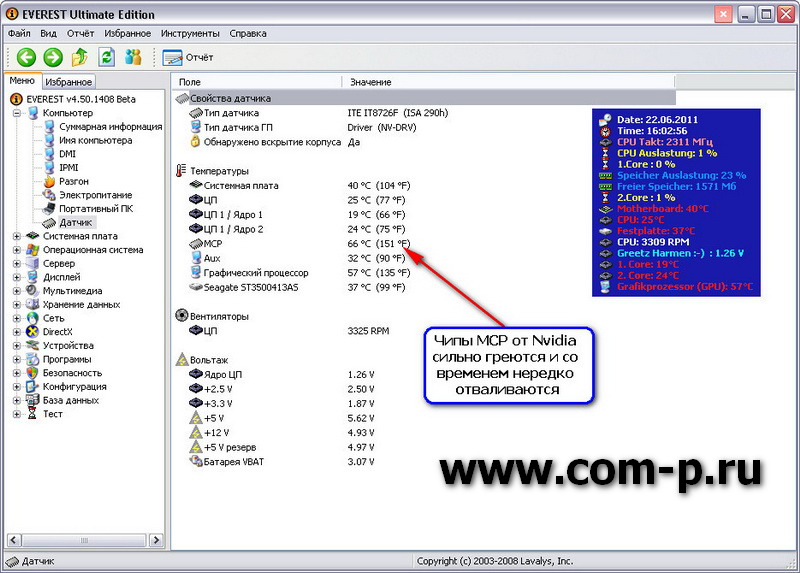Image resolution: width=800 pixels, height=573 pixels.
Task: Click the DMI icon in tree
Action: (x=49, y=154)
